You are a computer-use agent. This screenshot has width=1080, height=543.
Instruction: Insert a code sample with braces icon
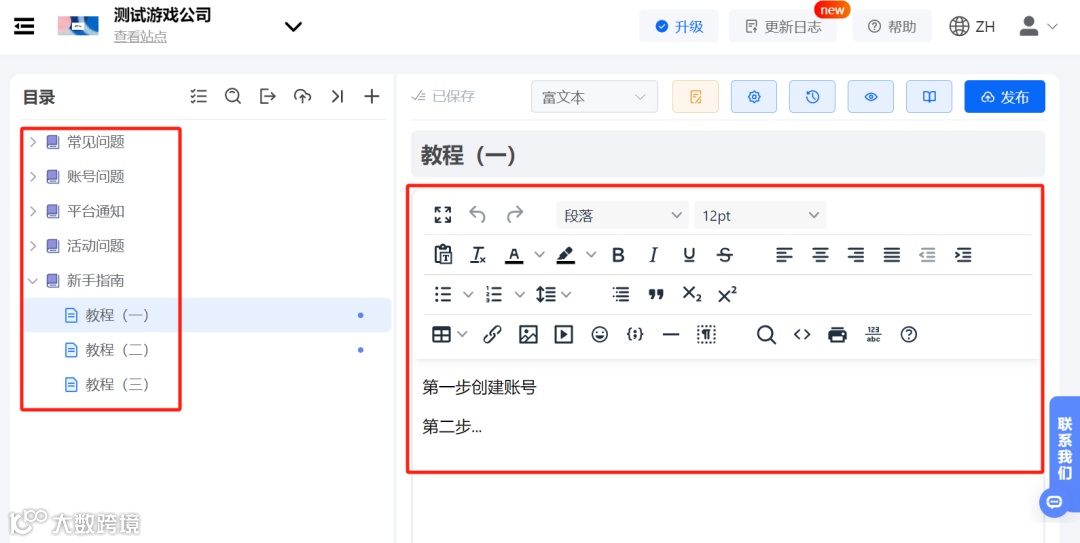635,335
